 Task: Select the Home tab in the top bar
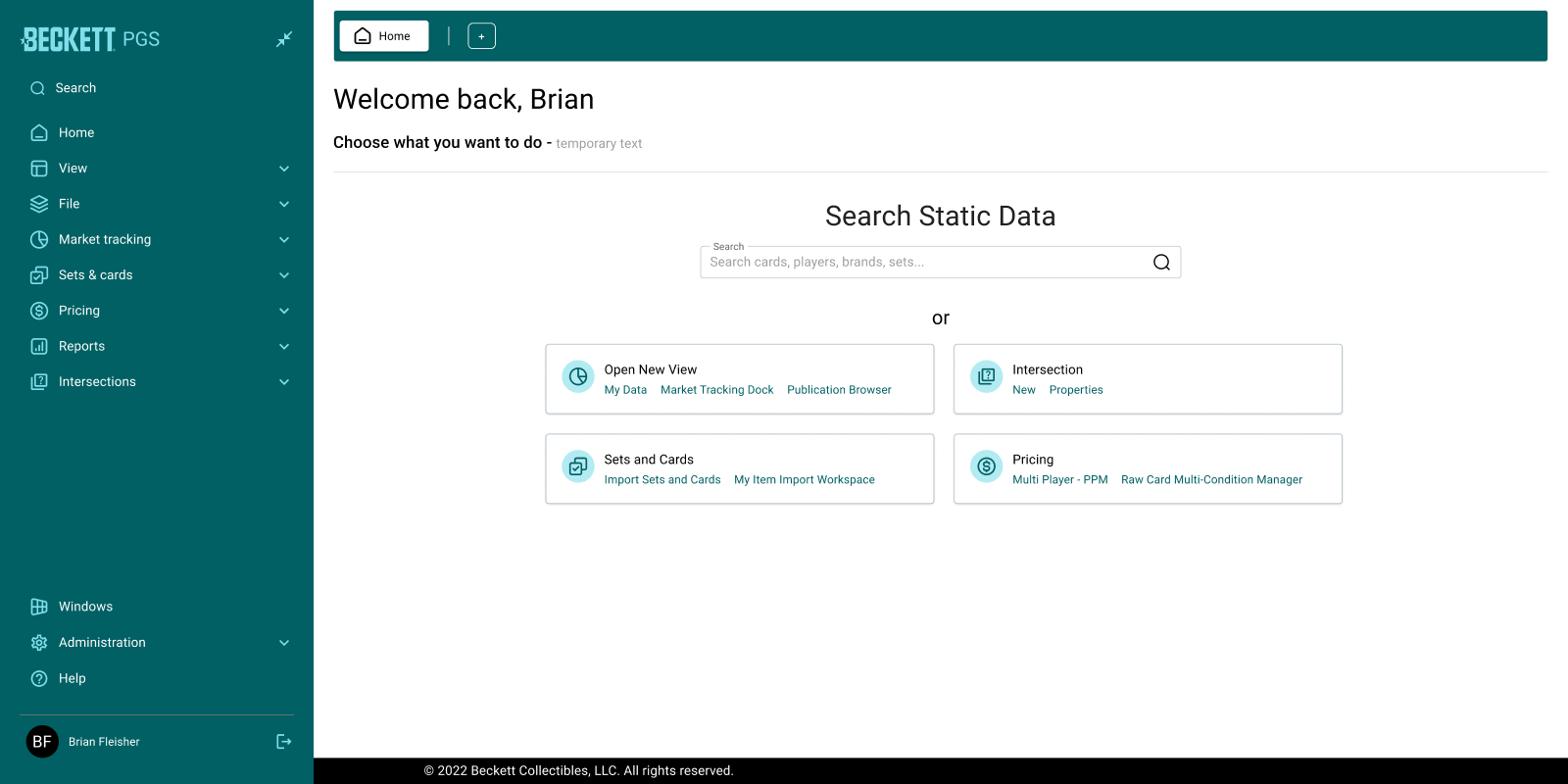pyautogui.click(x=384, y=36)
